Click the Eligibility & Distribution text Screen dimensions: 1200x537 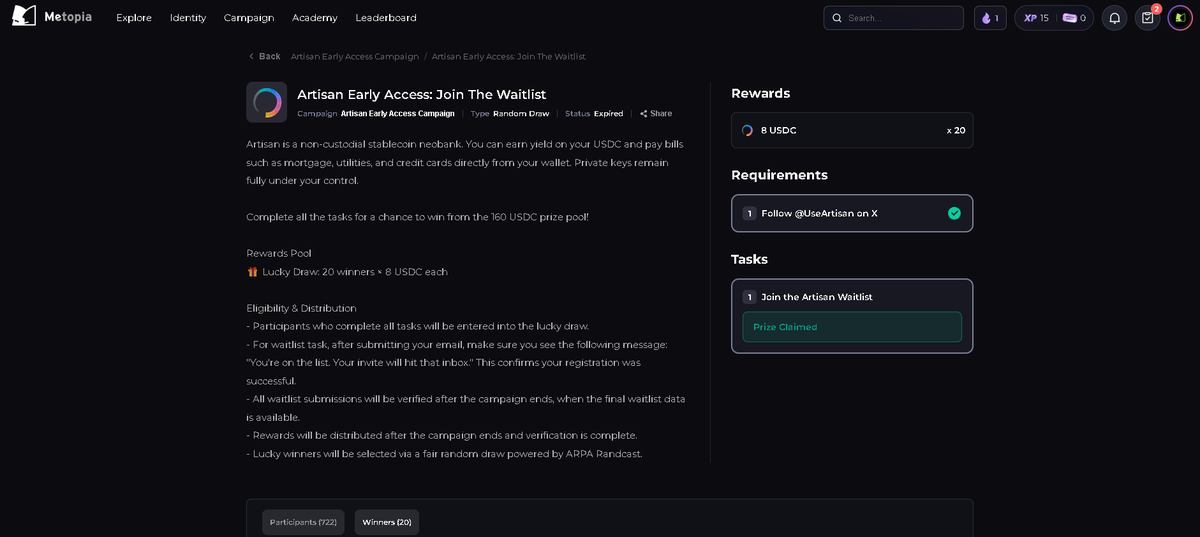(x=301, y=308)
